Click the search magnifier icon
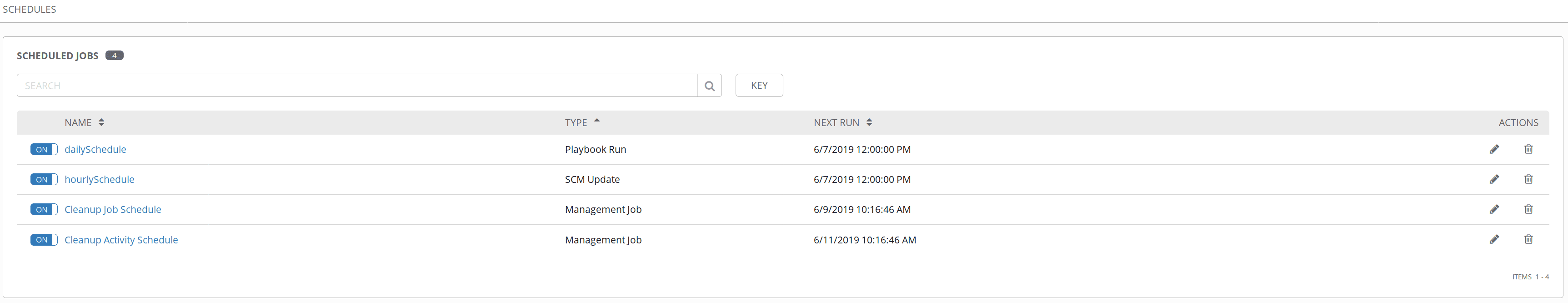 (709, 86)
